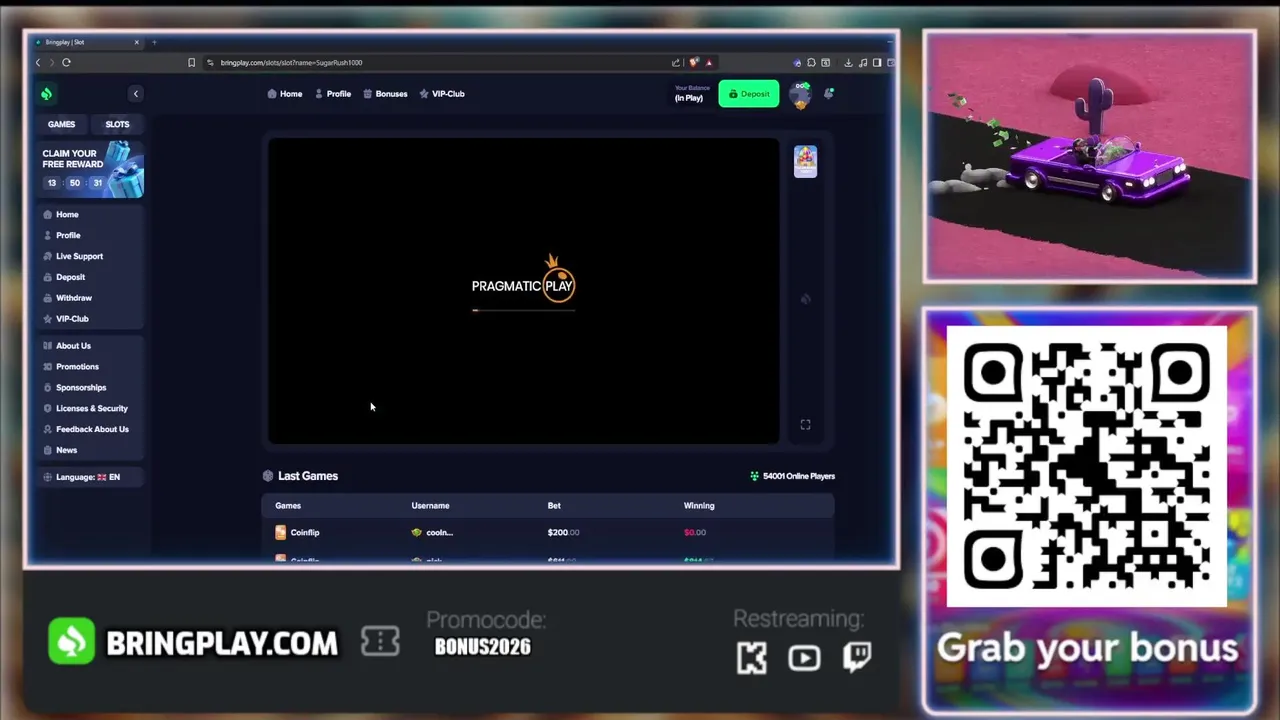Click the Pragmatic Play loading progress bar
The image size is (1280, 720).
click(523, 311)
